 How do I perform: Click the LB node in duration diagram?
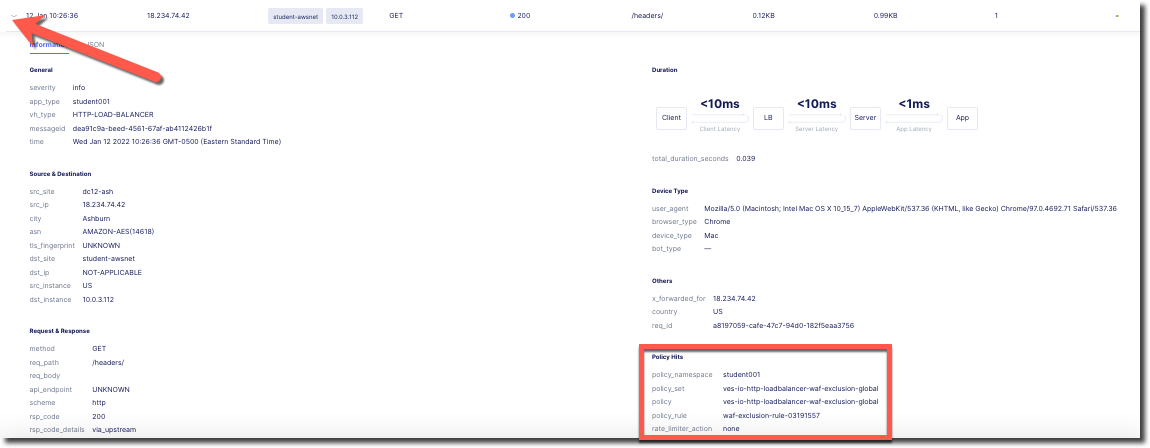pos(768,118)
